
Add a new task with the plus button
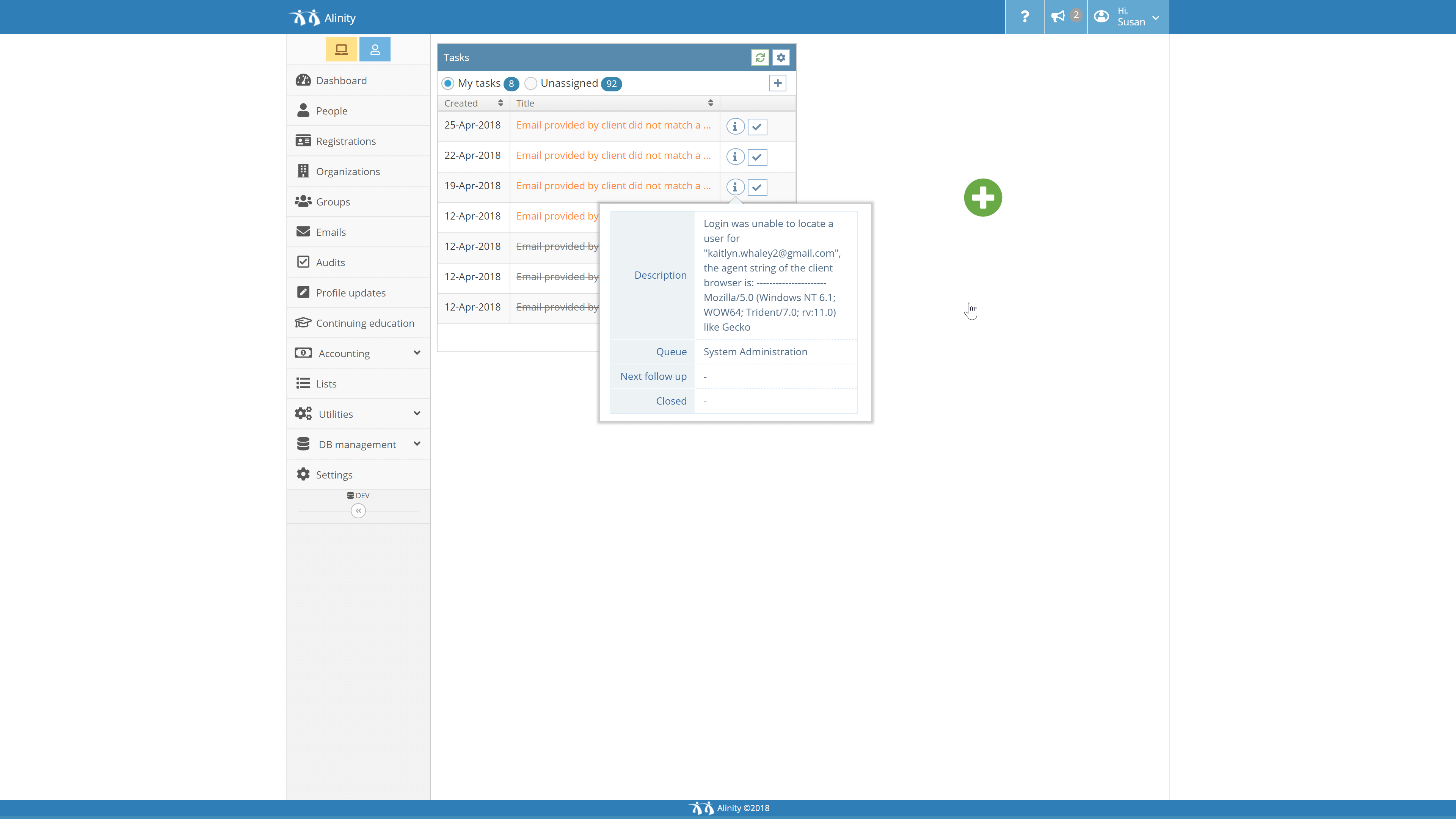coord(778,84)
